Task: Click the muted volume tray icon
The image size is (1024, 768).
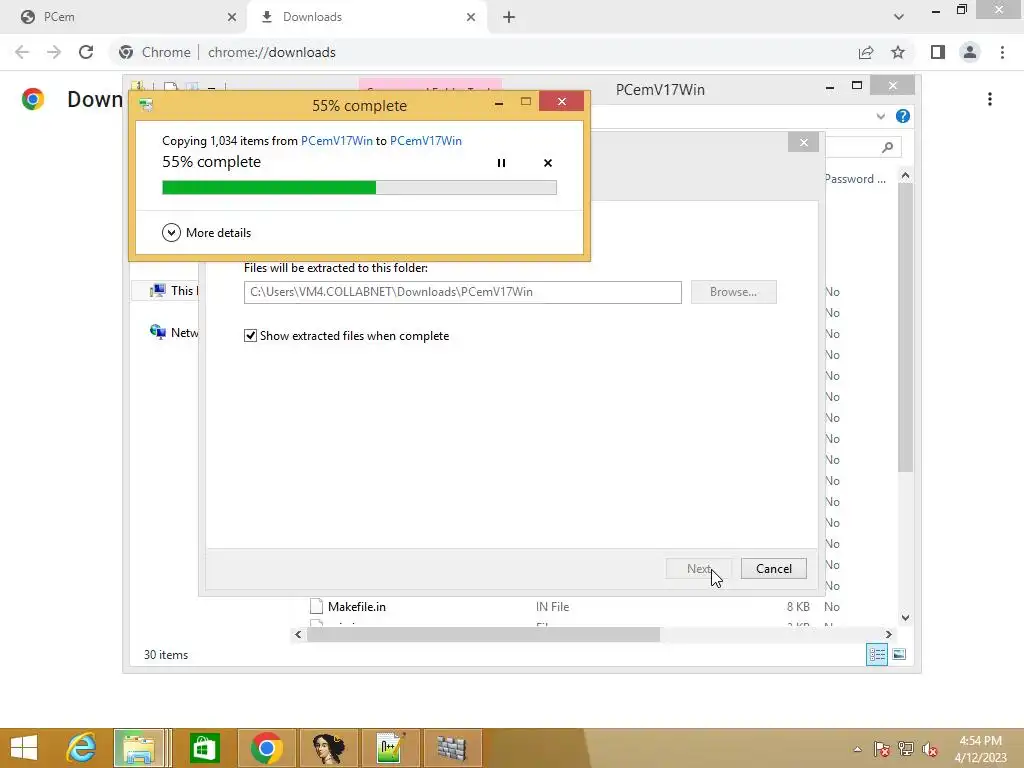Action: 930,749
